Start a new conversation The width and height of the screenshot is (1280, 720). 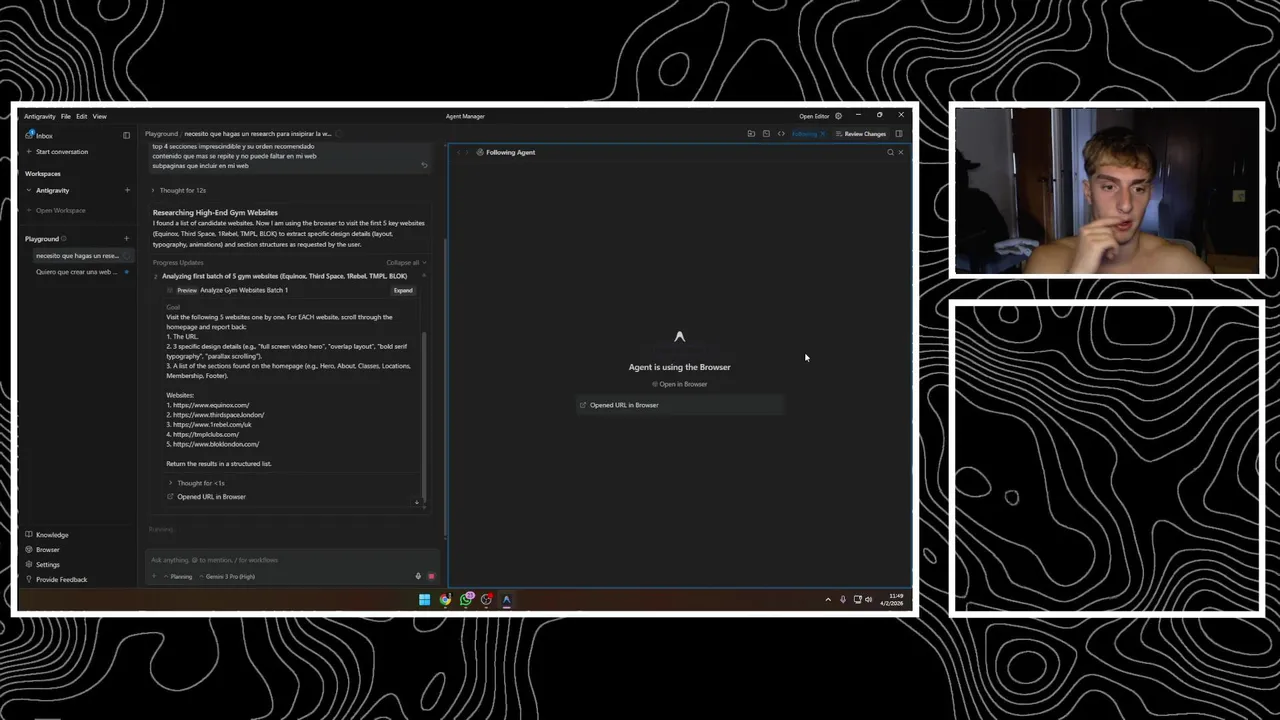[57, 152]
